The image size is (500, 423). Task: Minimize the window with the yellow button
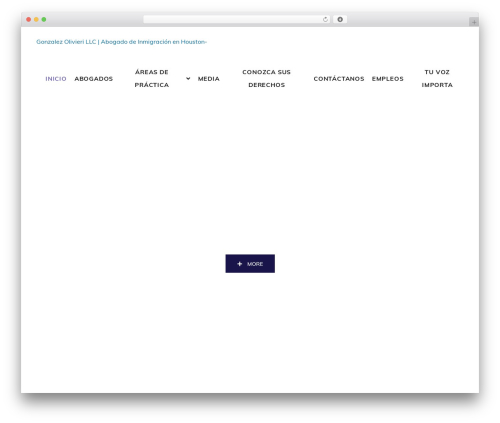click(36, 19)
